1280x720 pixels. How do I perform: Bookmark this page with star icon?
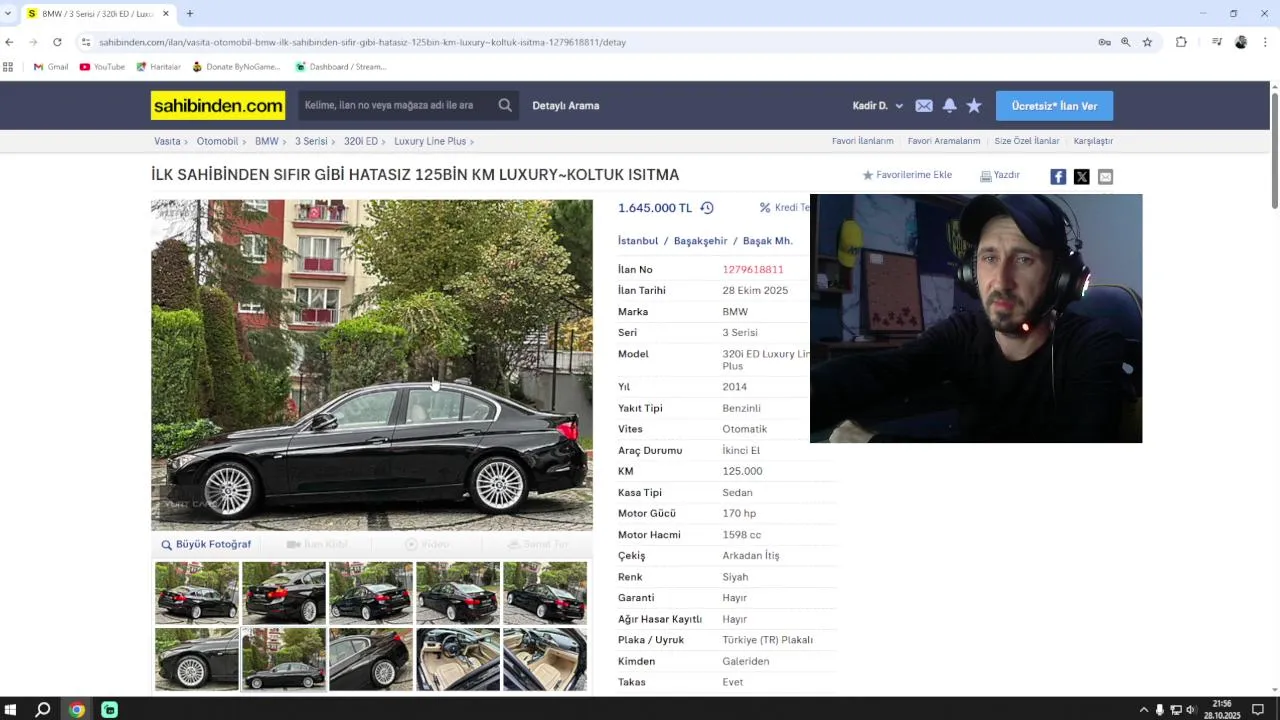point(1147,42)
